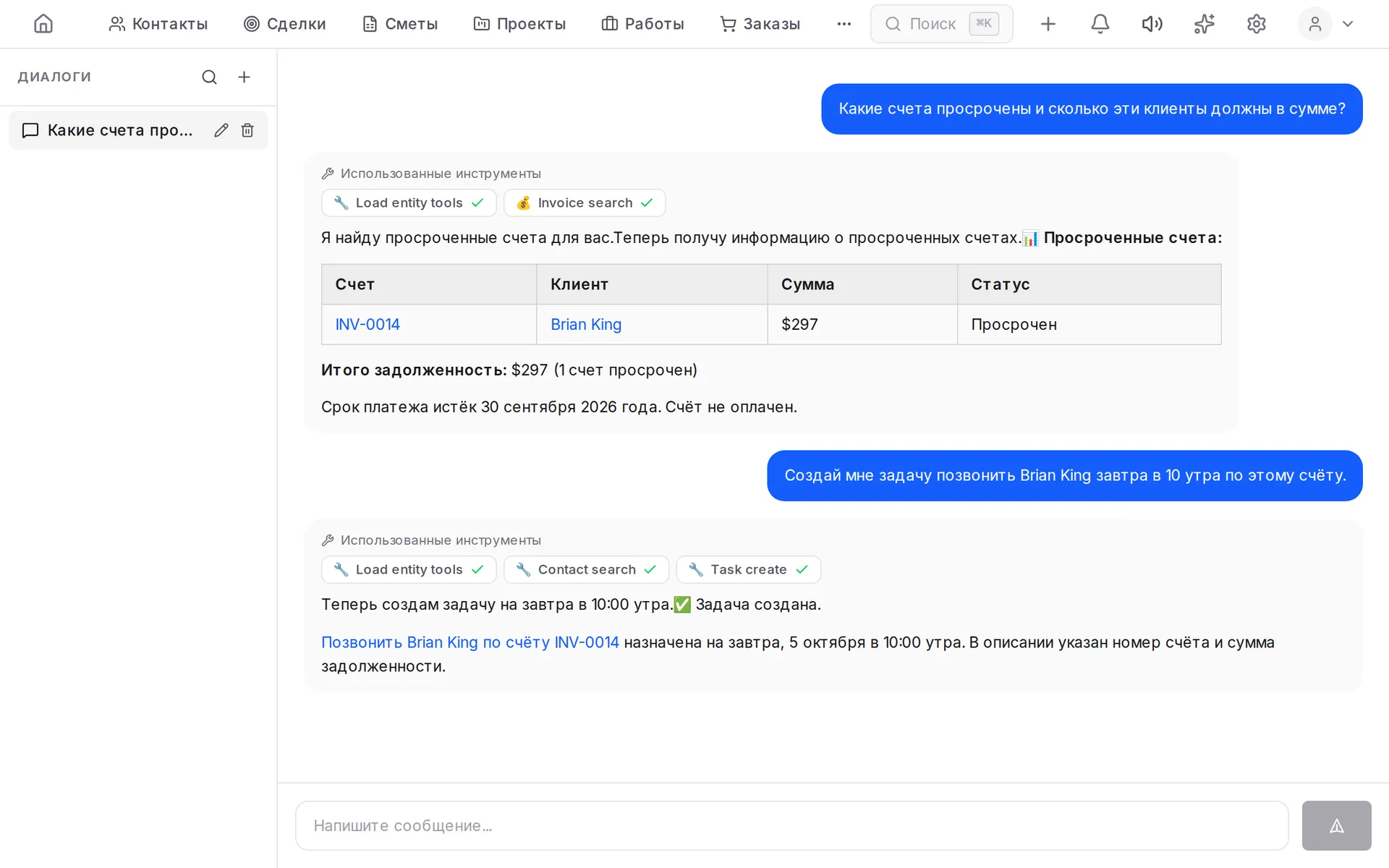Open settings gear
The image size is (1389, 868).
tap(1256, 24)
